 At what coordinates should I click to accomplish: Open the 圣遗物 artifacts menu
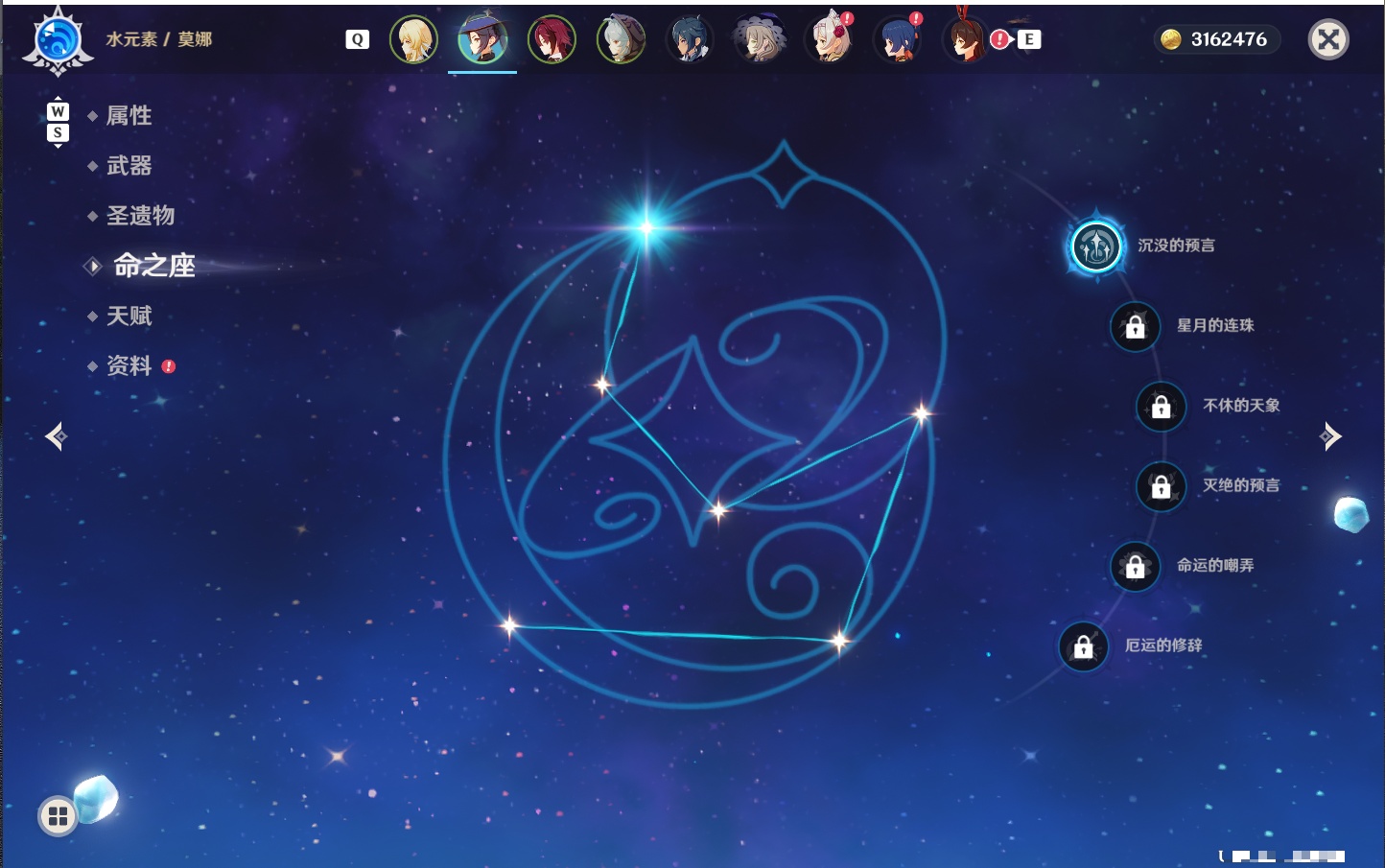(x=140, y=216)
